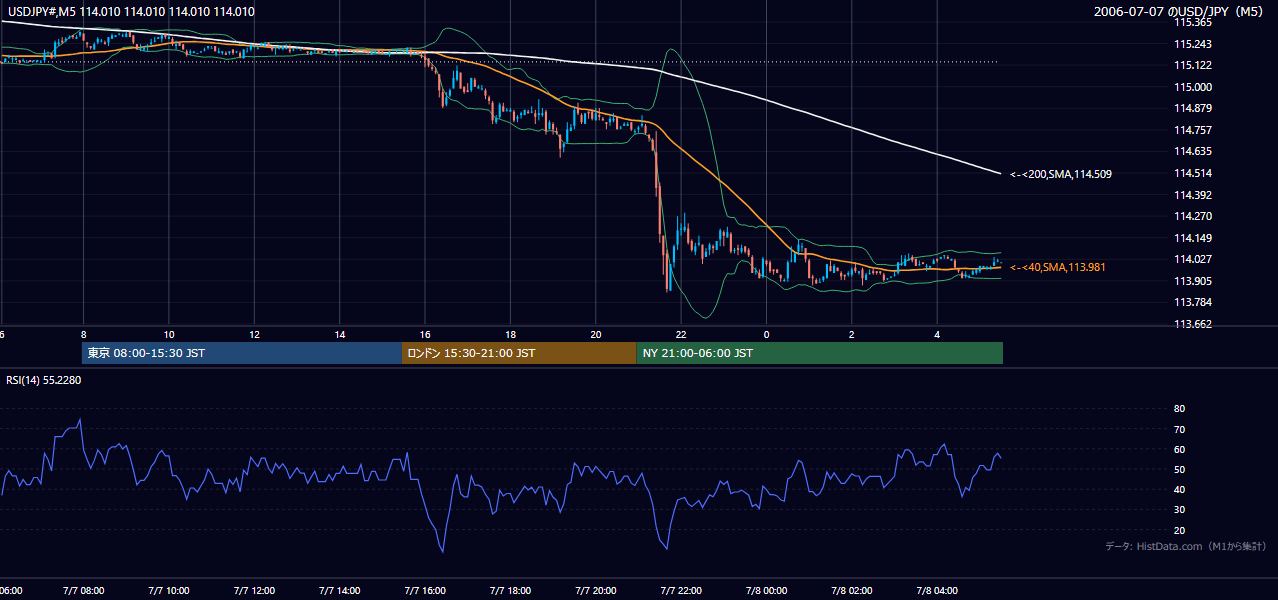
Task: Click hour tick '14' under the price chart
Action: [339, 334]
